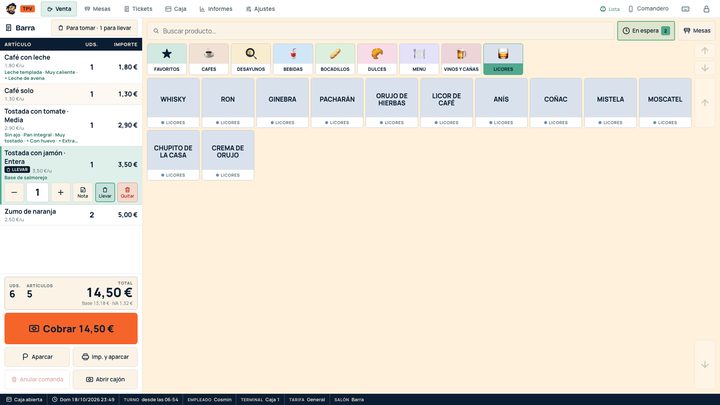This screenshot has width=720, height=405.
Task: Select the Vinos y Cañas beer category
Action: click(x=461, y=59)
